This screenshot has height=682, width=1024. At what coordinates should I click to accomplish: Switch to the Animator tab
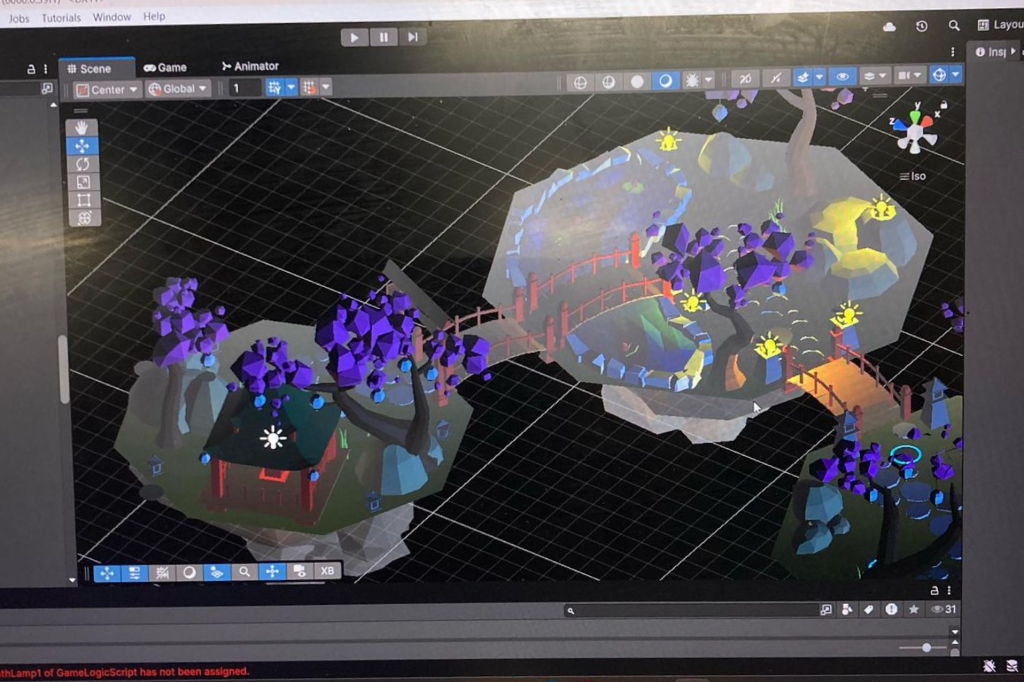click(250, 66)
